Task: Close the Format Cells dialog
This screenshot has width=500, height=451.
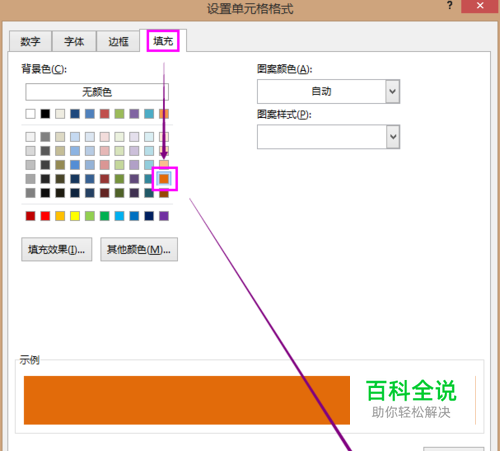Action: pyautogui.click(x=480, y=6)
